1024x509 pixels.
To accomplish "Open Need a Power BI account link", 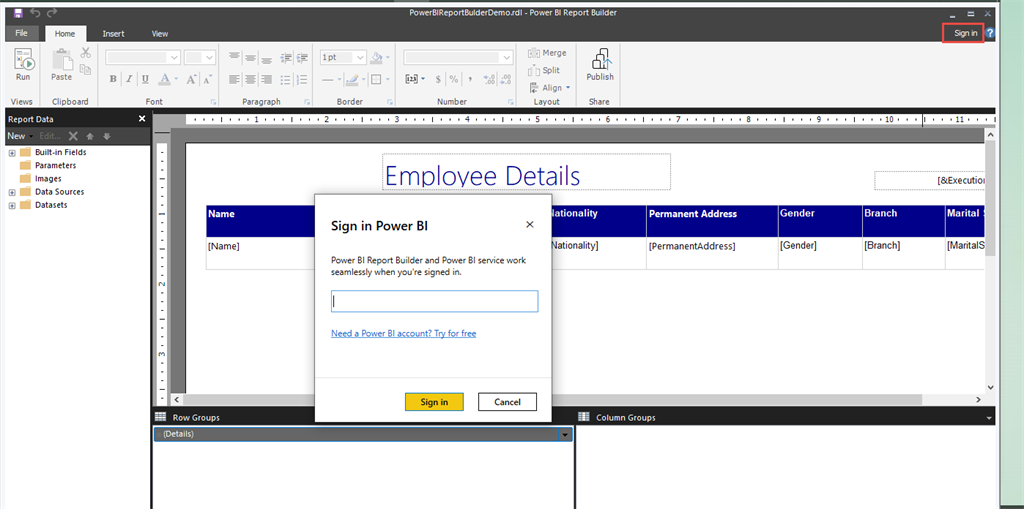I will pos(404,333).
